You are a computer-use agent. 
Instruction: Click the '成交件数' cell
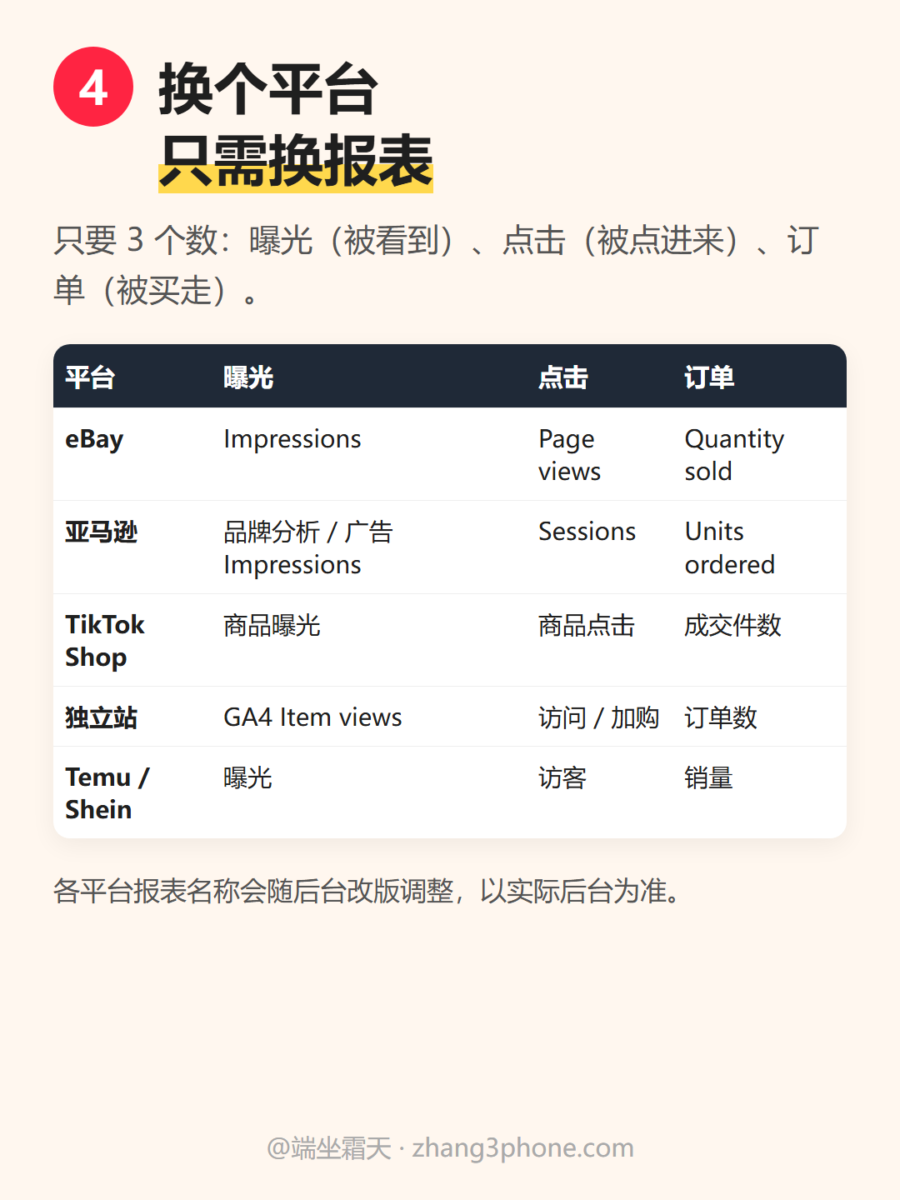pos(733,625)
